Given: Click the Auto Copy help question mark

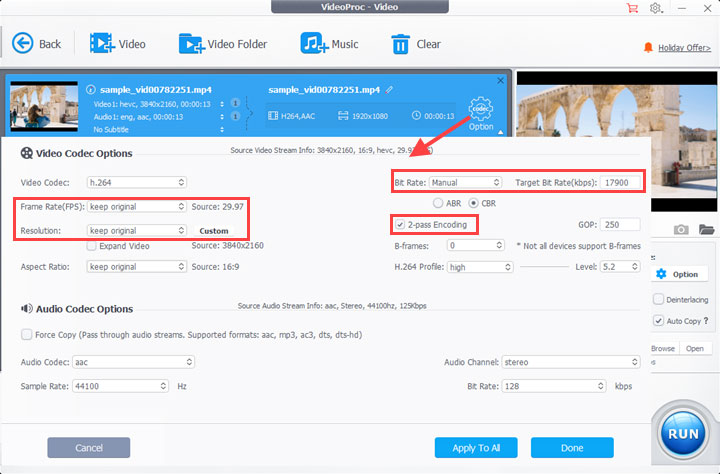Looking at the screenshot, I should coord(706,321).
